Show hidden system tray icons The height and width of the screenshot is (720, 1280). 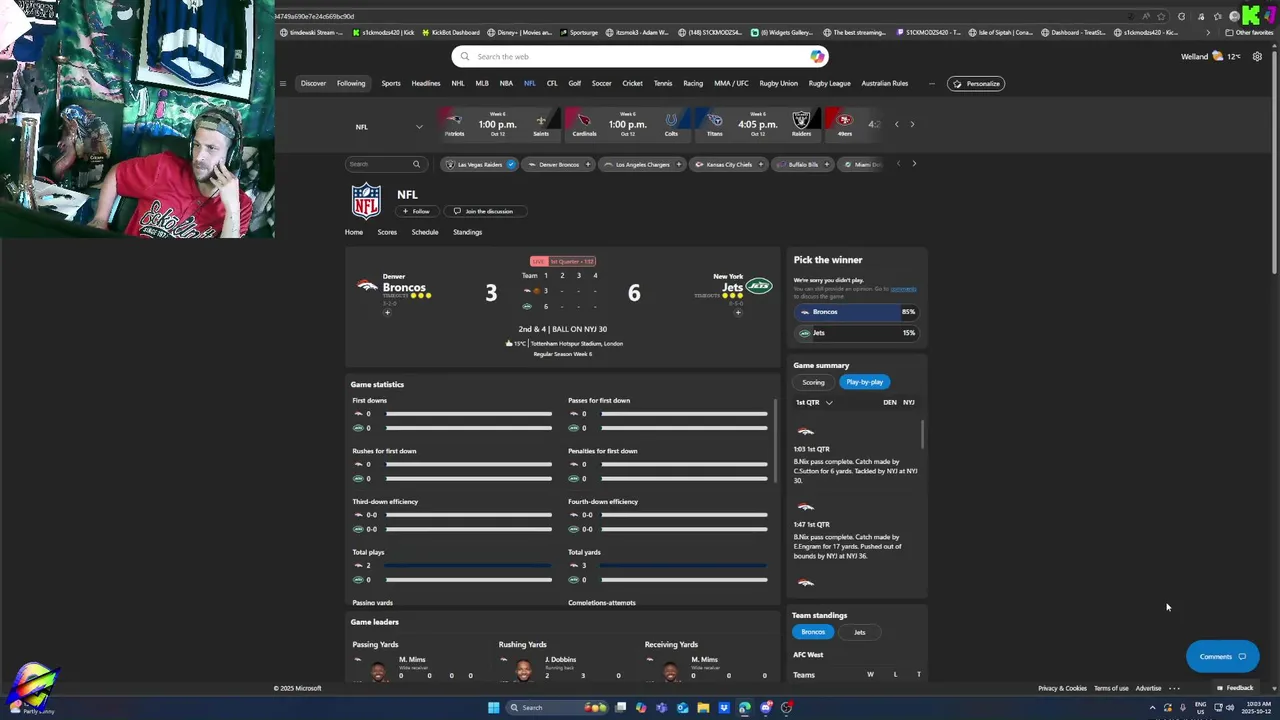click(x=1152, y=708)
